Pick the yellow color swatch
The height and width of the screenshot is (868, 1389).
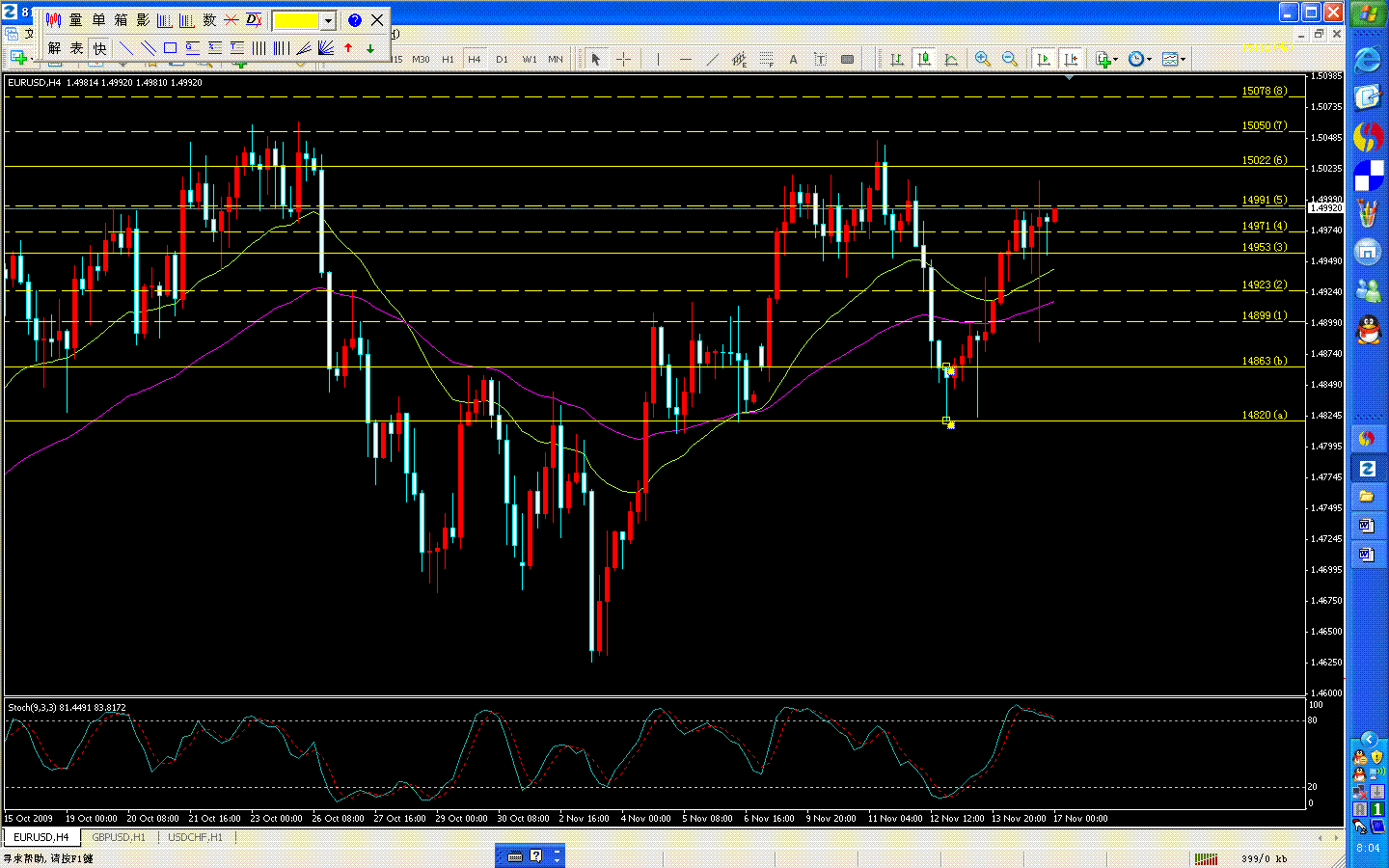coord(296,20)
